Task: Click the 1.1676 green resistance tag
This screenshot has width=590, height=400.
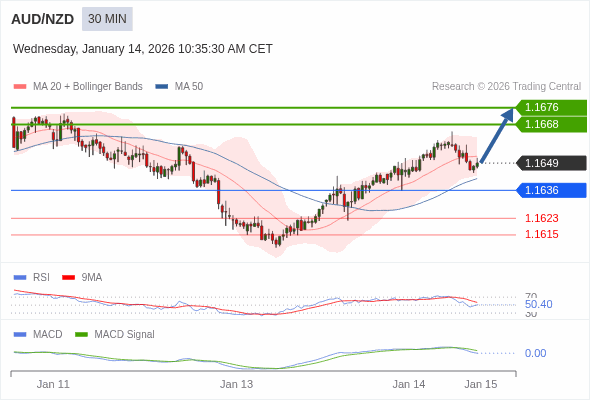Action: [x=552, y=108]
